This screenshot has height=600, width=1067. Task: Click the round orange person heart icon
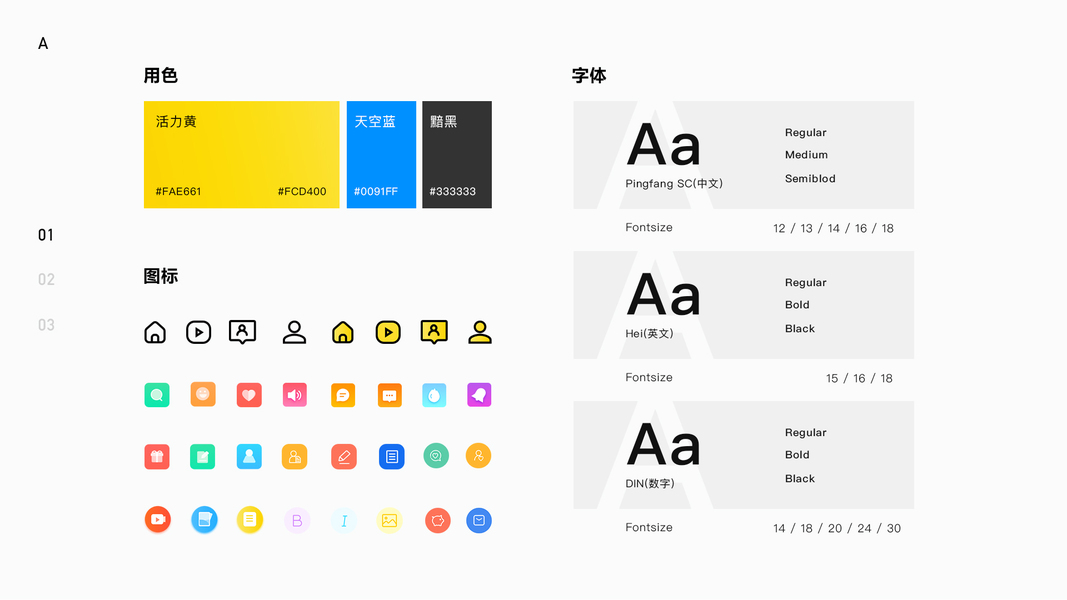click(x=478, y=456)
